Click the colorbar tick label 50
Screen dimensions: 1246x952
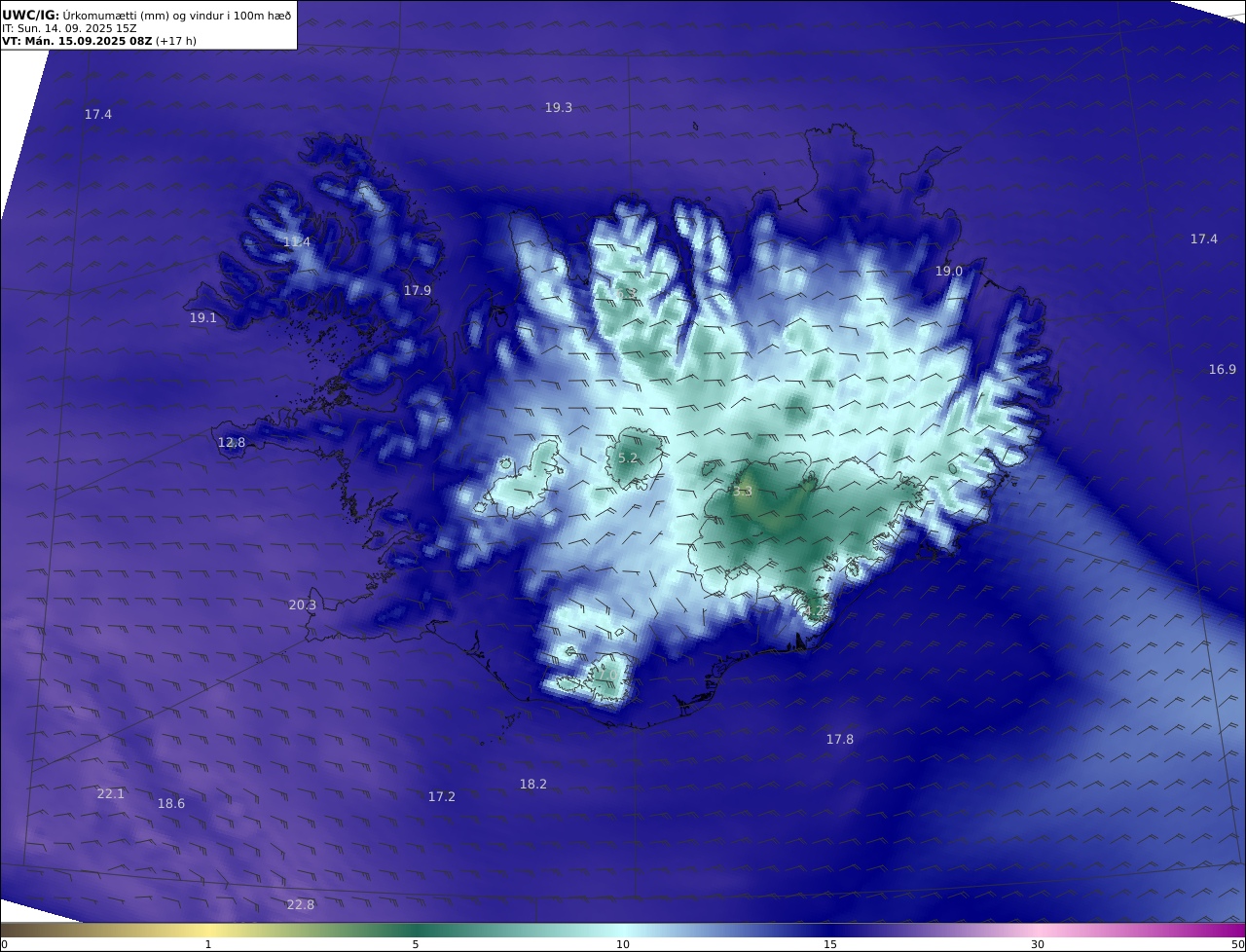pyautogui.click(x=1238, y=944)
